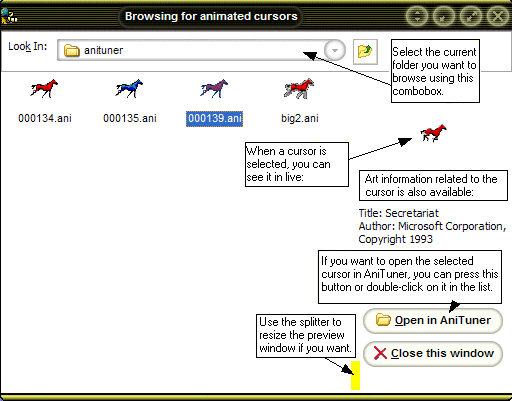Expand the Look In folder dropdown arrow

click(x=335, y=50)
